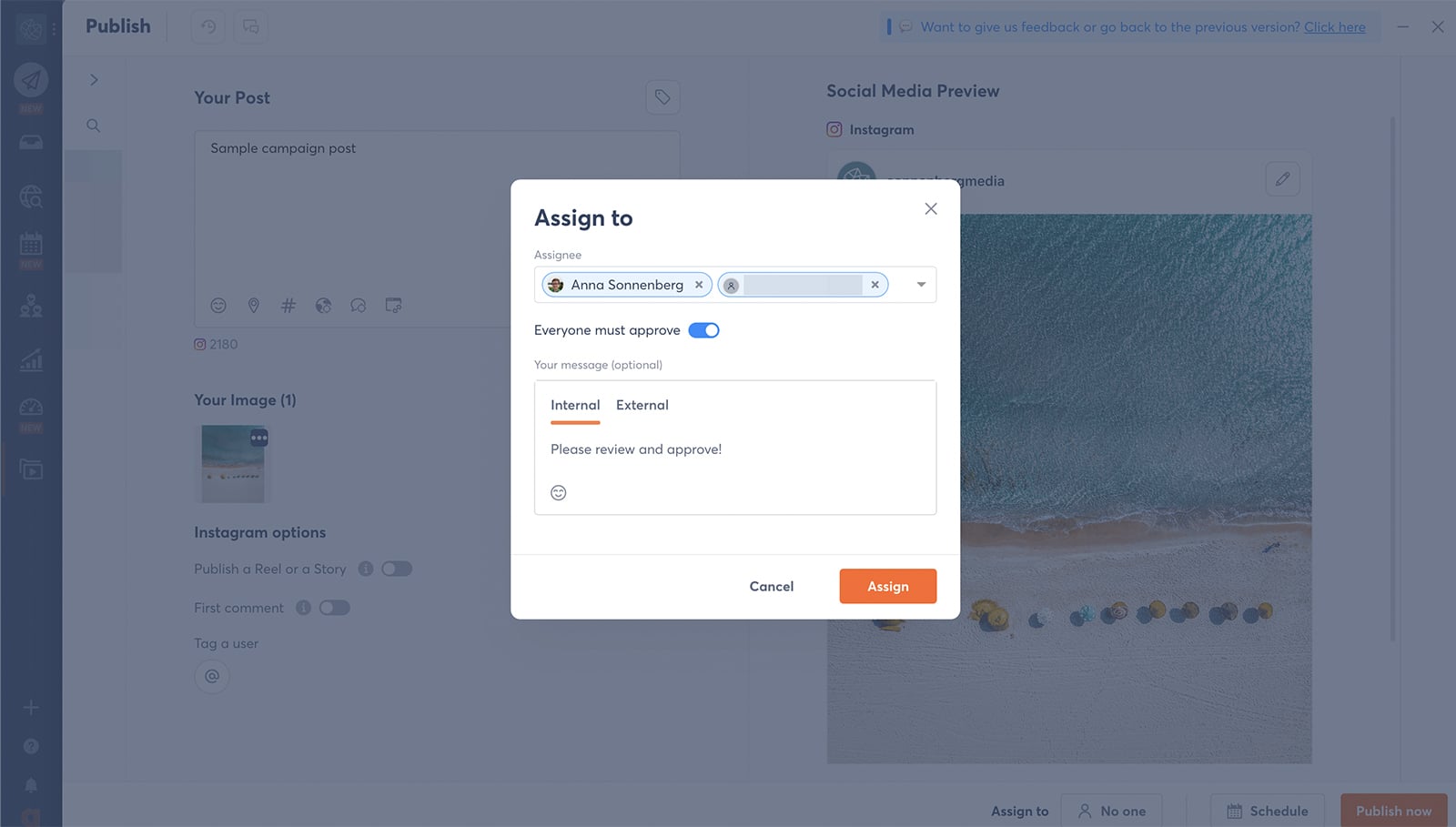Screen dimensions: 1456x827
Task: Open the Publish paper plane sidebar icon
Action: (31, 80)
